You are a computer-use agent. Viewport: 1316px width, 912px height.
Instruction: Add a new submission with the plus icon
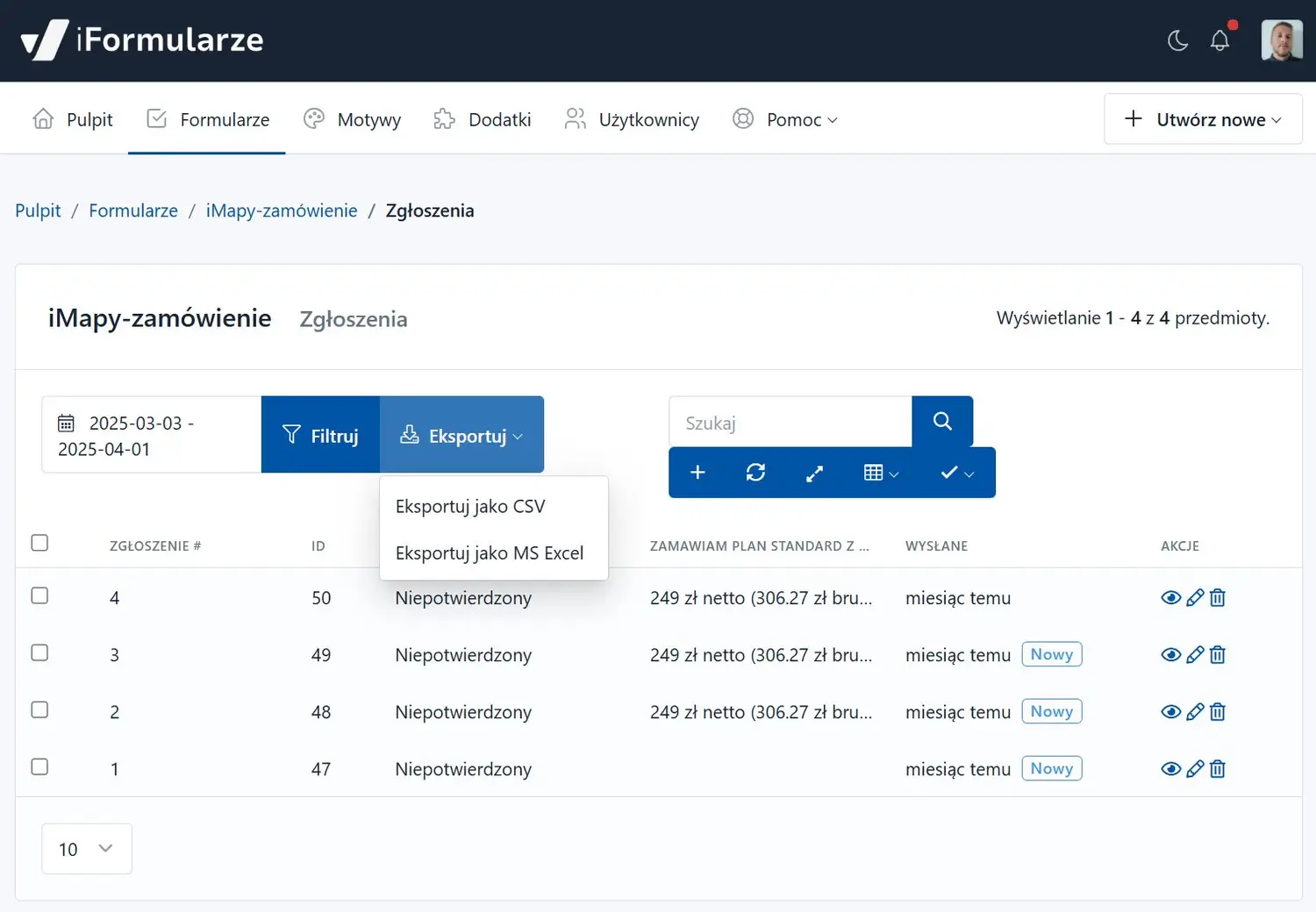coord(697,473)
